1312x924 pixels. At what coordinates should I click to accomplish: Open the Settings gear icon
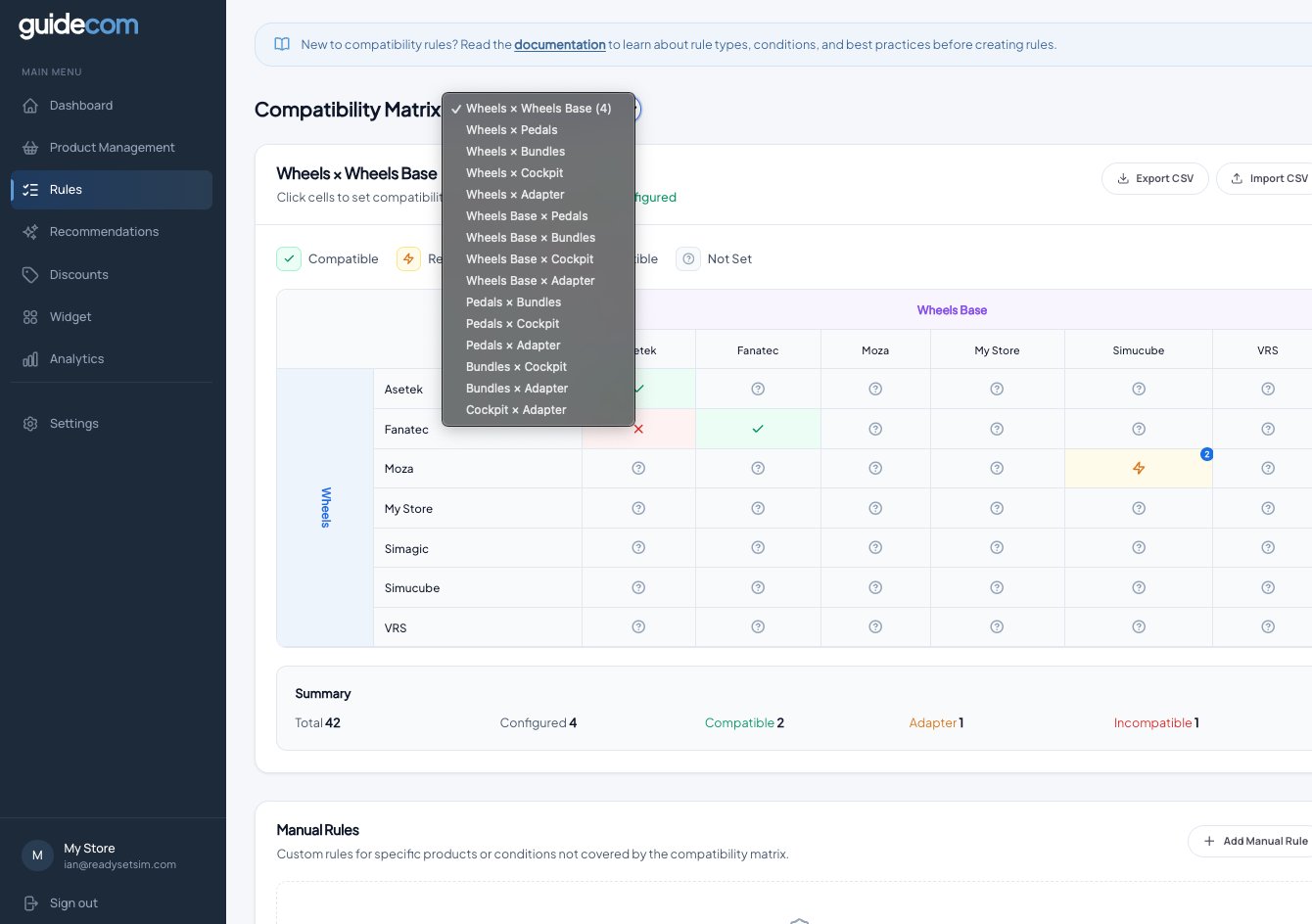pyautogui.click(x=30, y=423)
